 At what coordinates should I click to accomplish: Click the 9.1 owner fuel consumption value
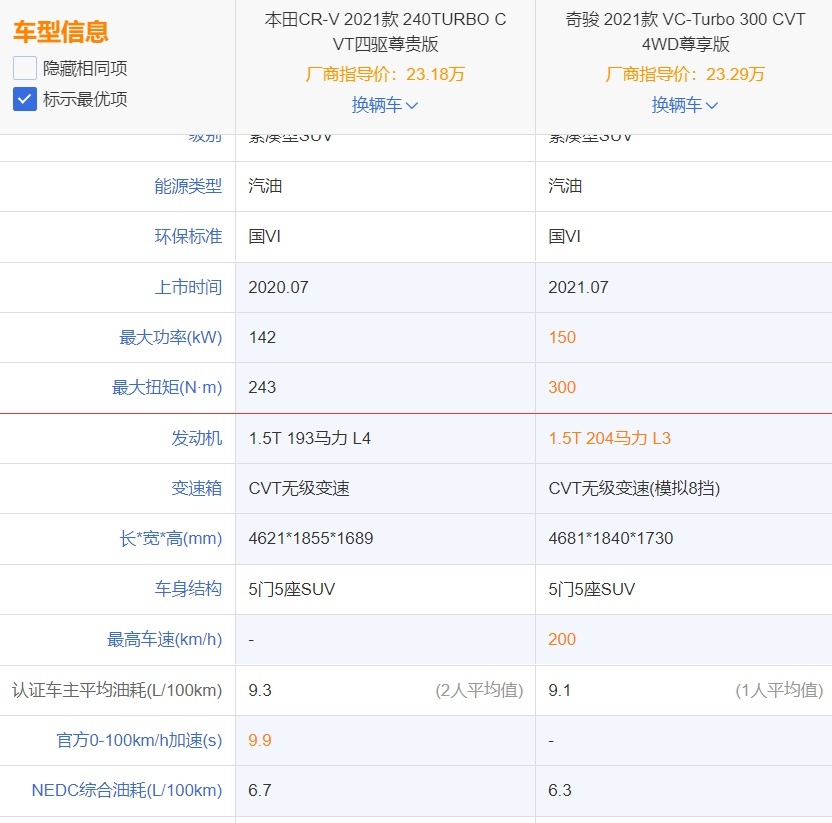coord(559,690)
